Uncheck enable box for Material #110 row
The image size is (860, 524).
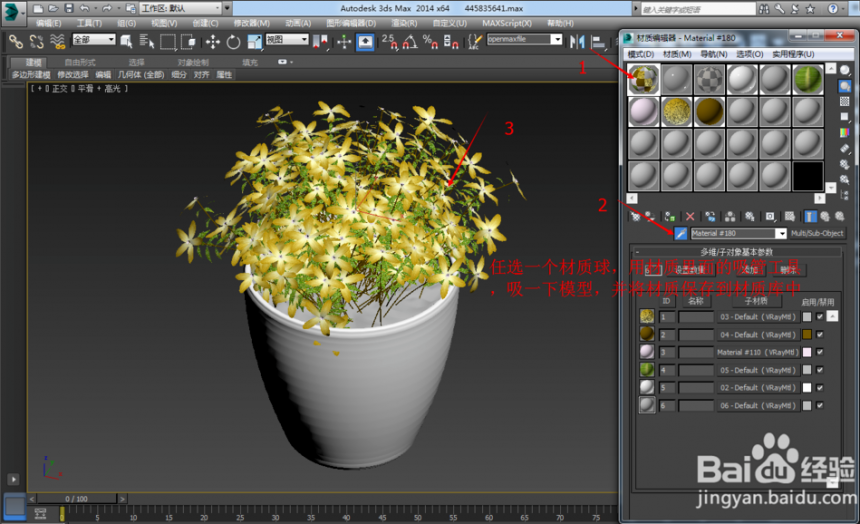pos(819,352)
